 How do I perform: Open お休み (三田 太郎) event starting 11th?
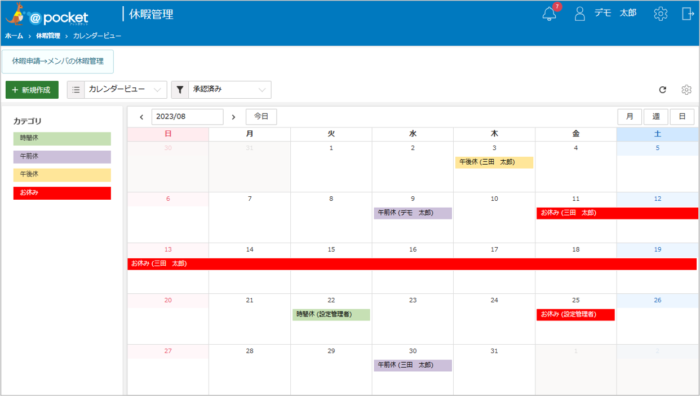pos(617,213)
